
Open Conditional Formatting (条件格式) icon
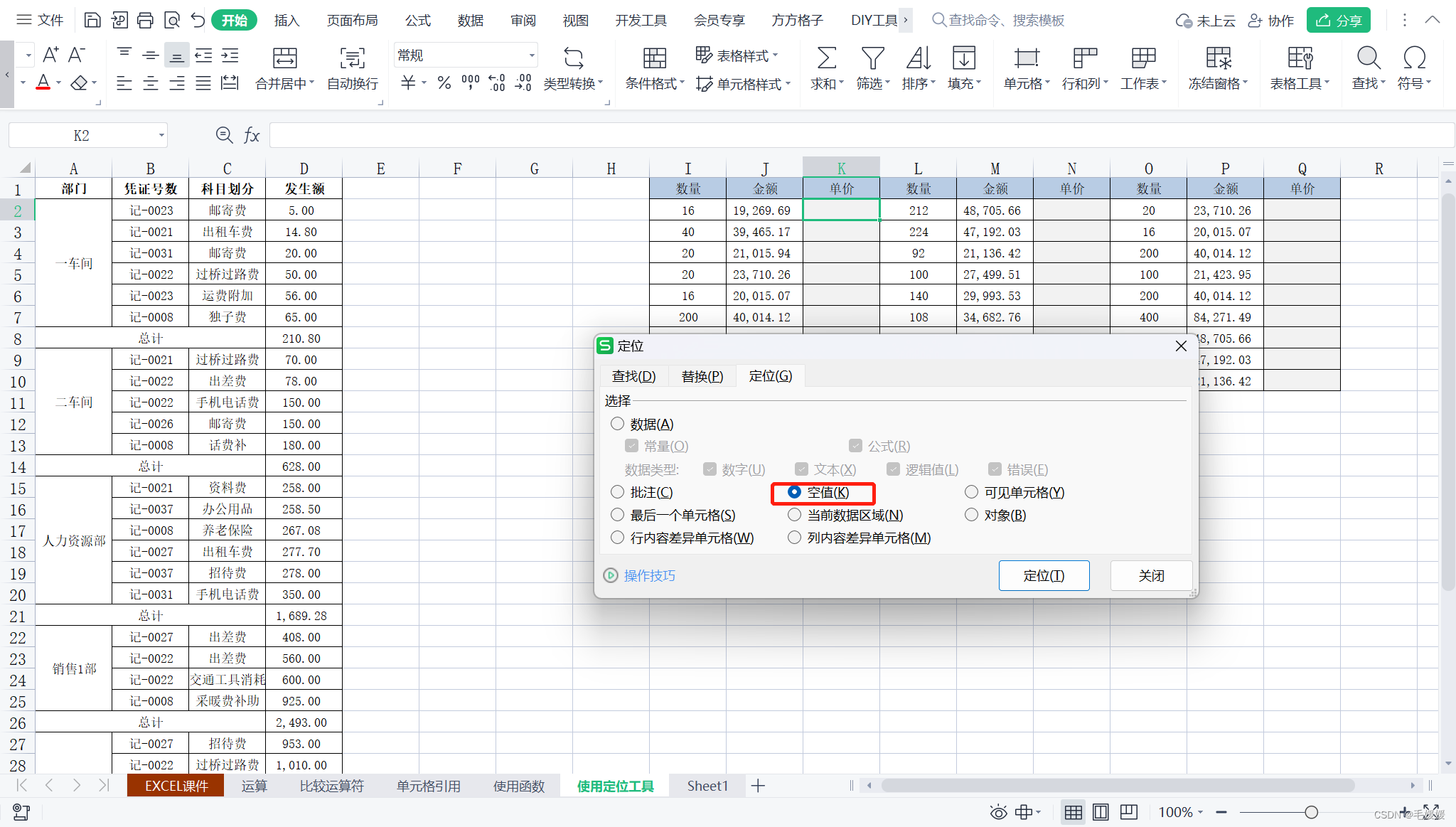[x=654, y=58]
